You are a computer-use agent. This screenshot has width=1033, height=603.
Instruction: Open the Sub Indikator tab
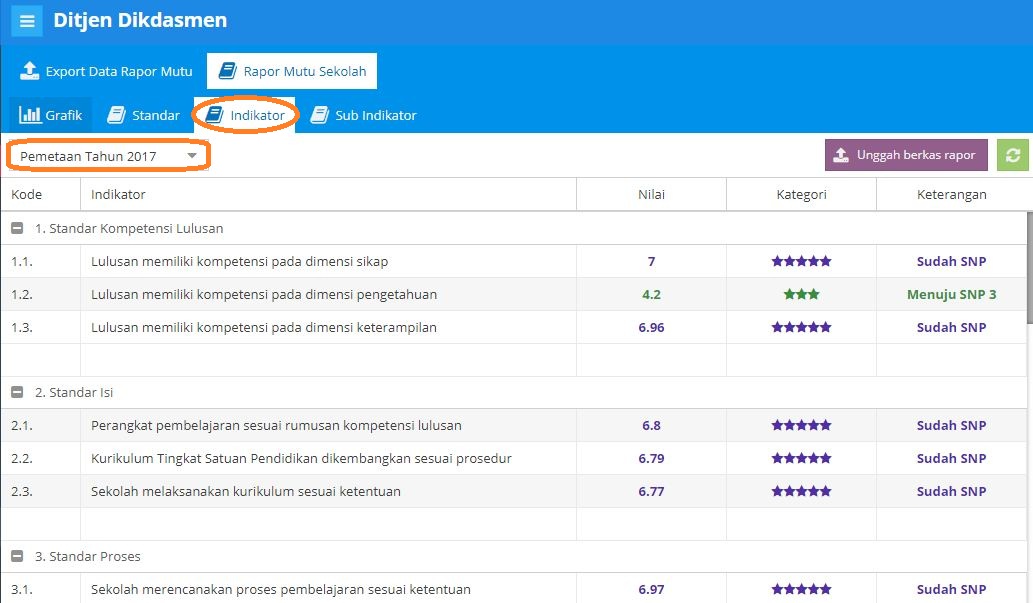pyautogui.click(x=364, y=115)
